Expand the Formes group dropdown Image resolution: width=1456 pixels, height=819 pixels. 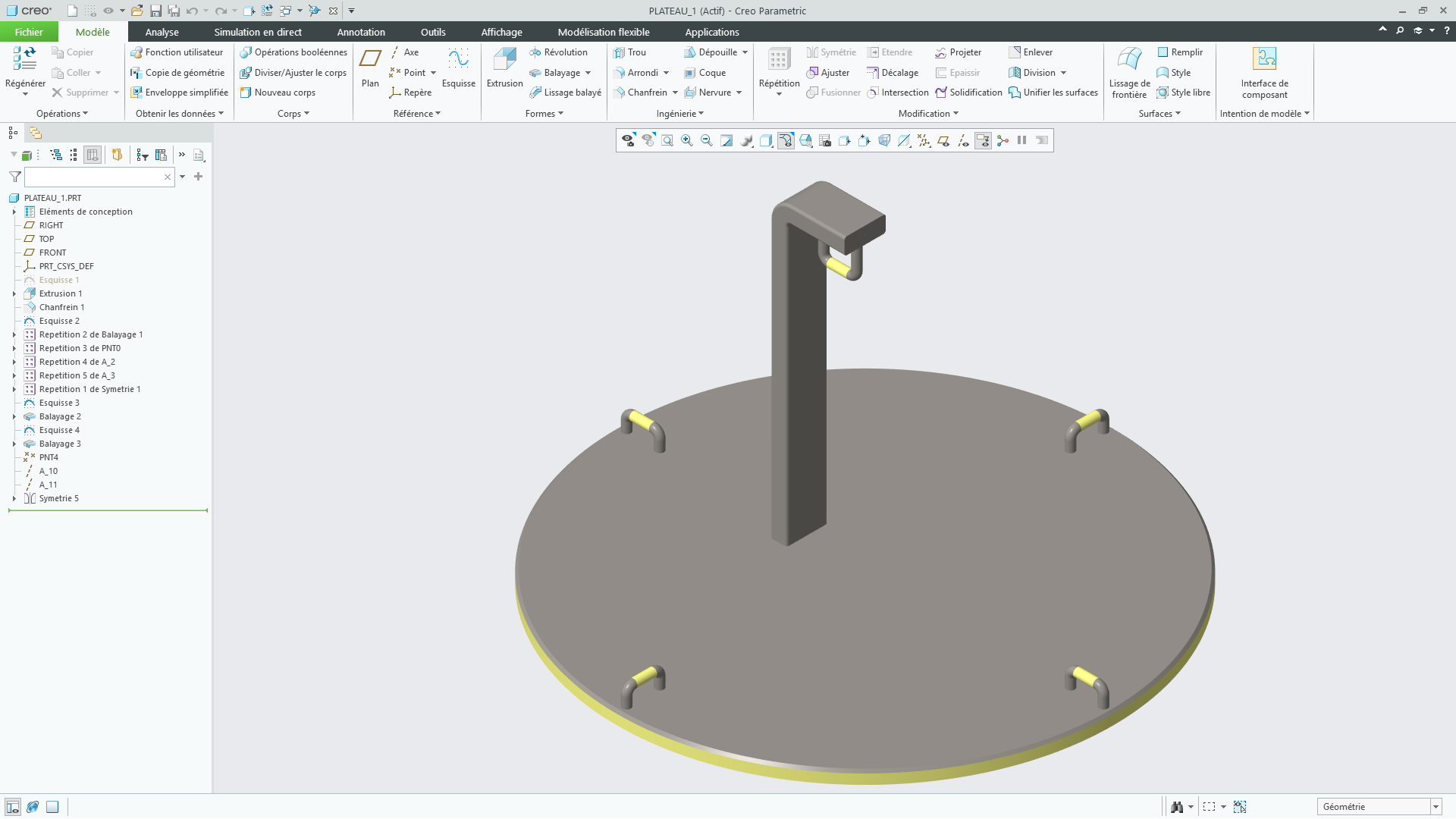pos(544,114)
